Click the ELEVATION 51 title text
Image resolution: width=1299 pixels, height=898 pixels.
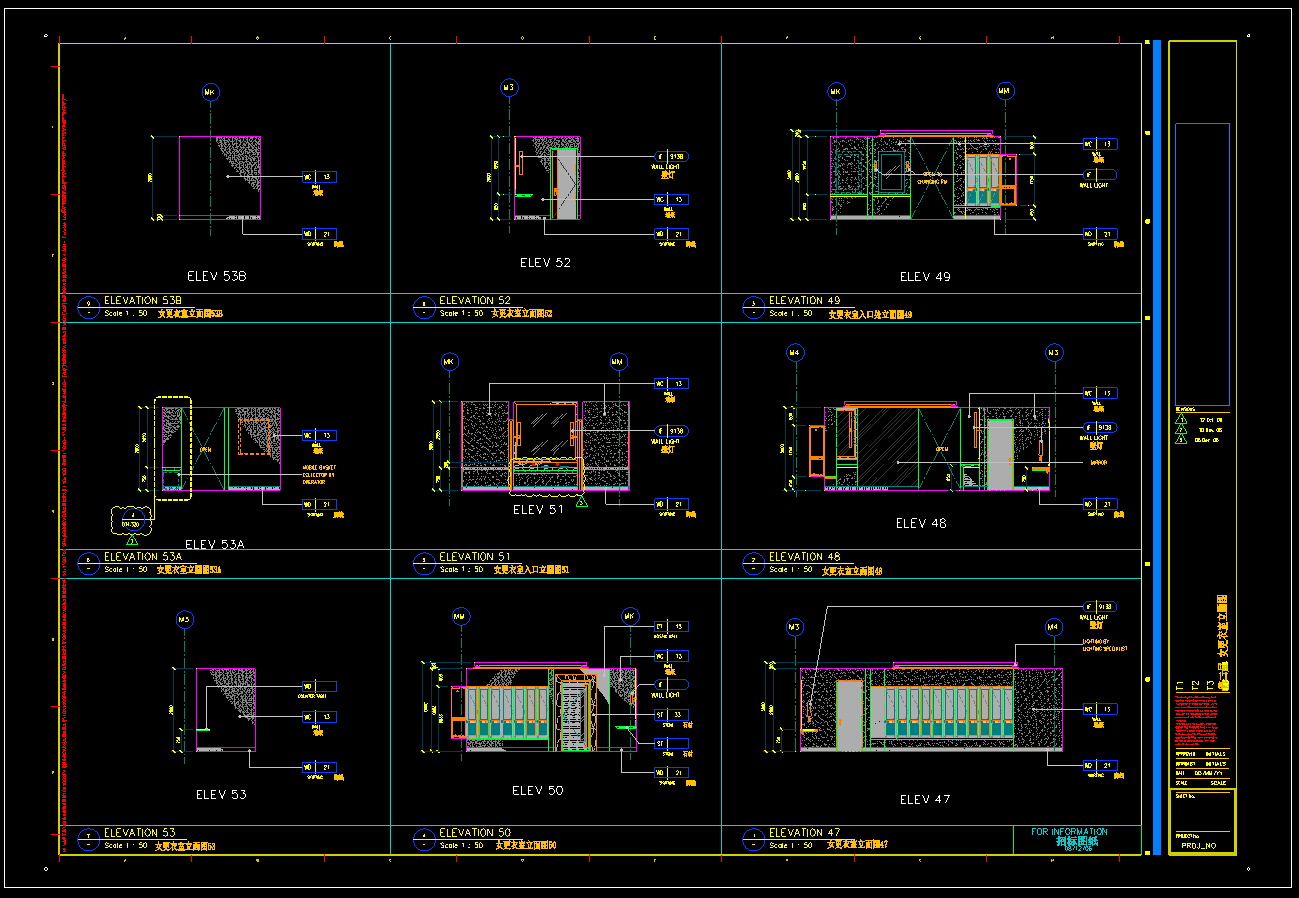[x=475, y=556]
